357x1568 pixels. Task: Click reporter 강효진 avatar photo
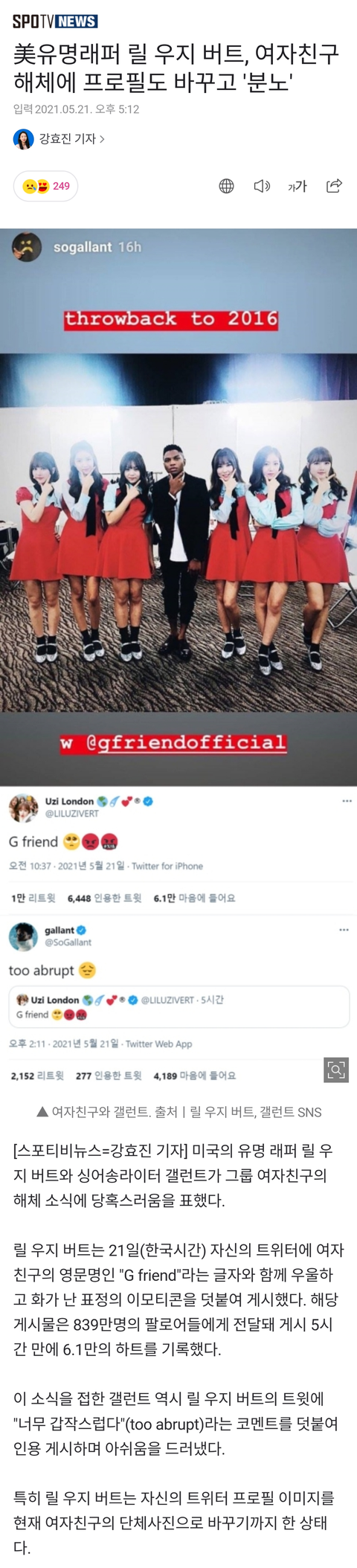pyautogui.click(x=24, y=139)
